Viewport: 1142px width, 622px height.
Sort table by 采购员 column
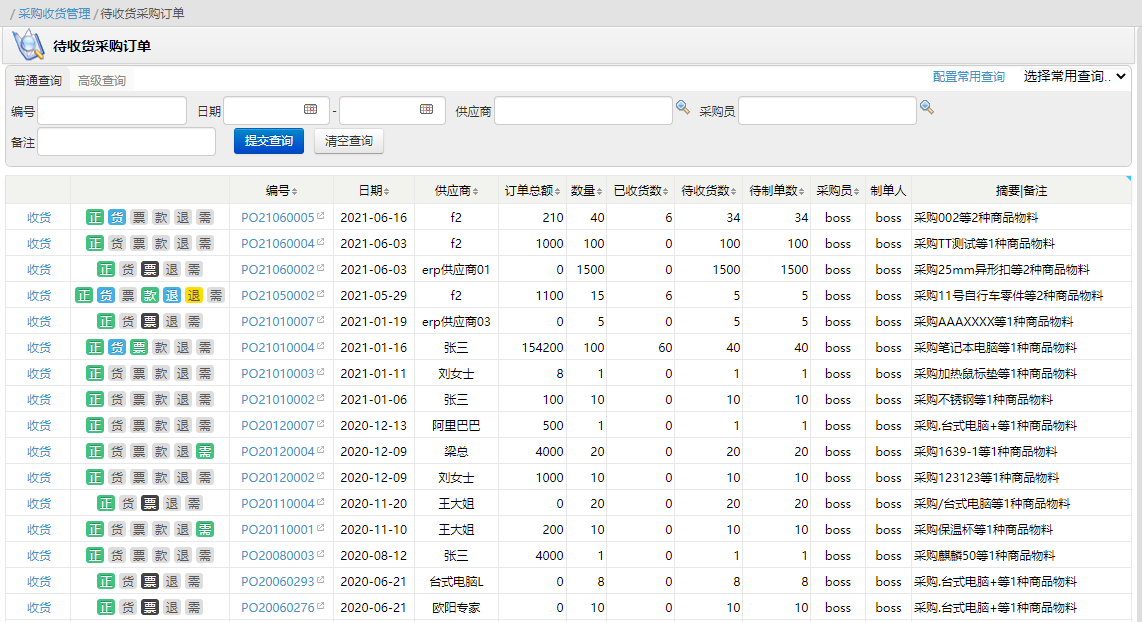click(838, 191)
